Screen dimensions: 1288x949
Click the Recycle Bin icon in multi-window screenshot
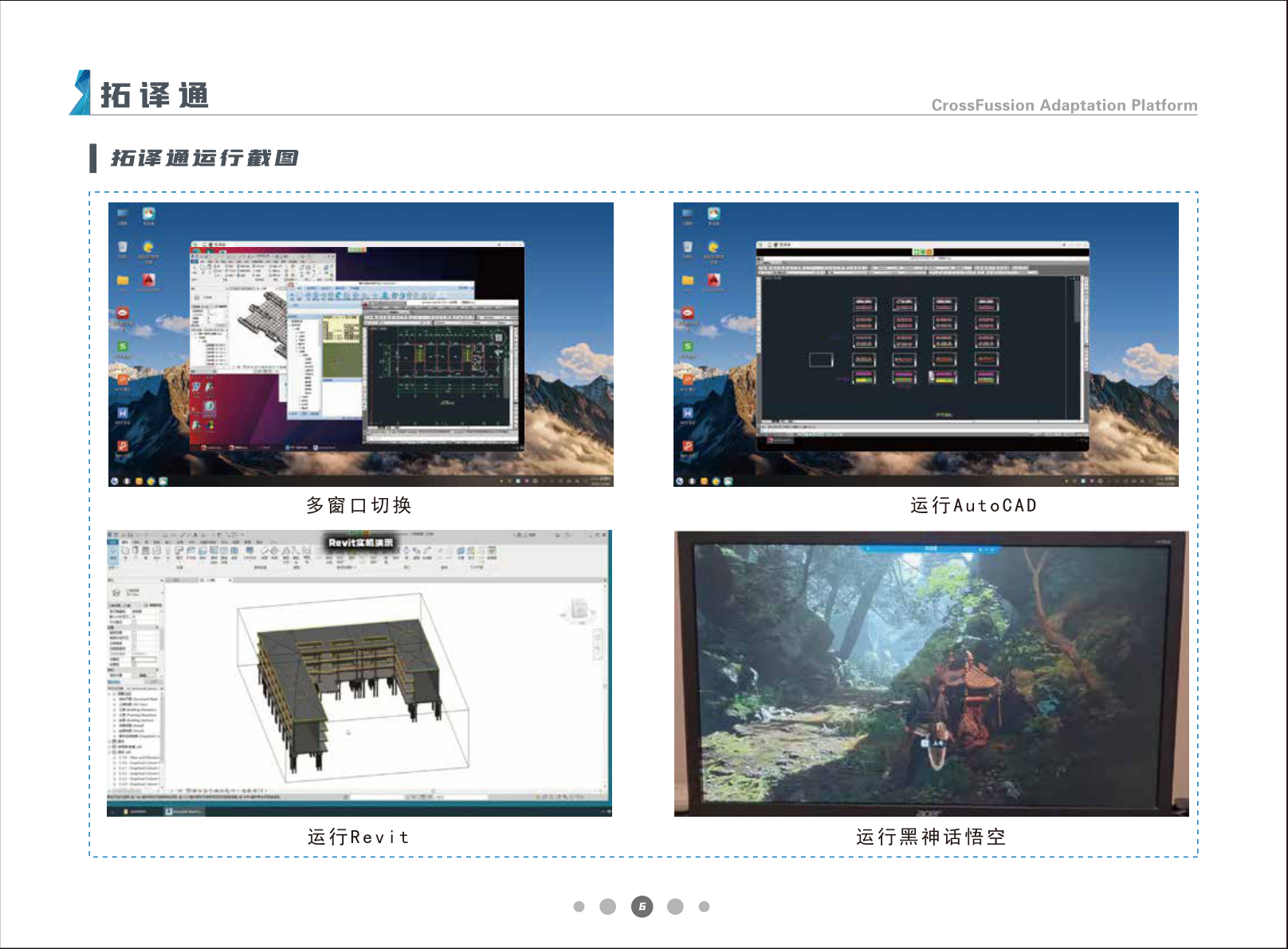(x=122, y=248)
